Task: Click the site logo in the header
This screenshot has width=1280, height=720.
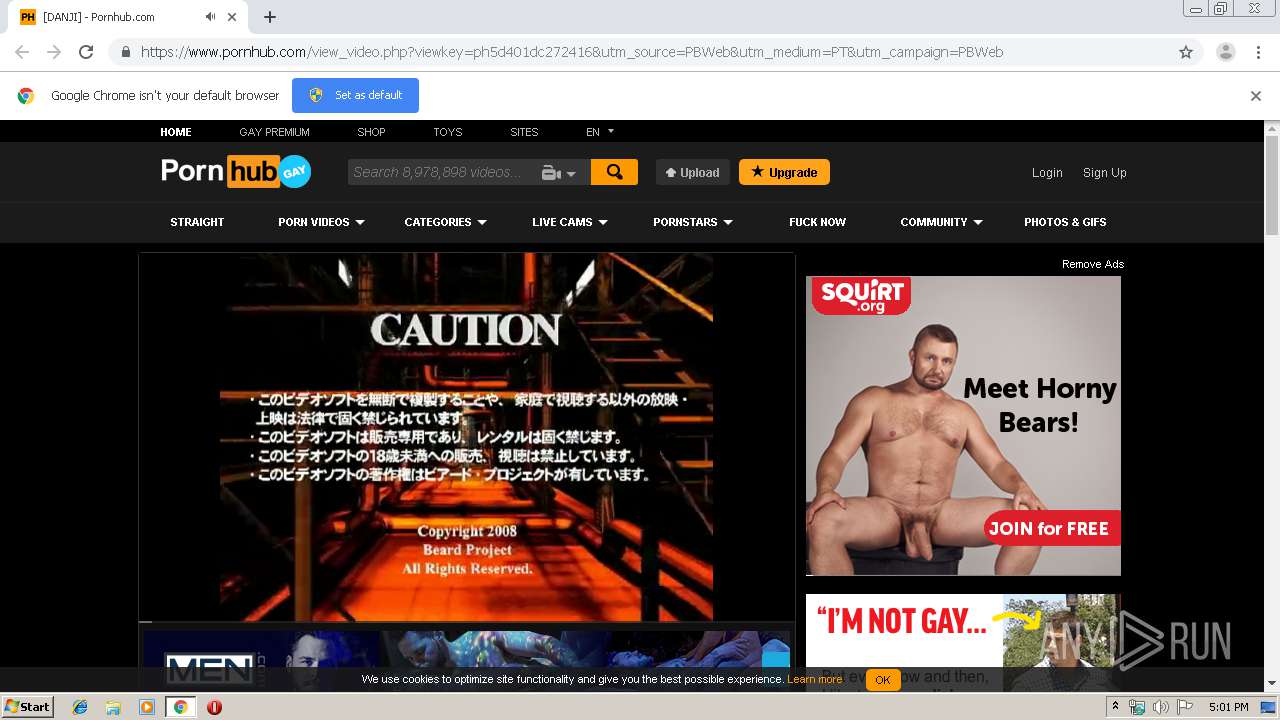Action: [236, 171]
